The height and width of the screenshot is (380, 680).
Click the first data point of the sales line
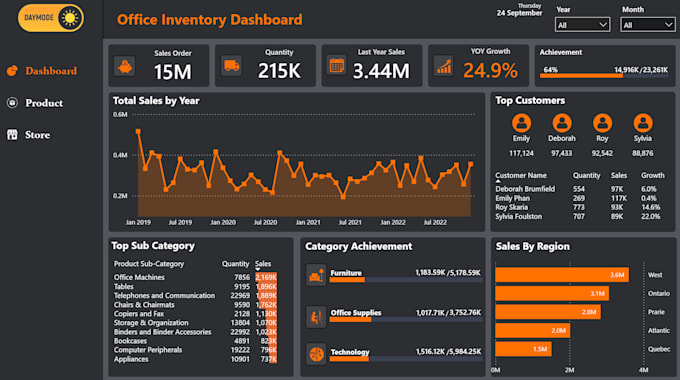(x=138, y=131)
